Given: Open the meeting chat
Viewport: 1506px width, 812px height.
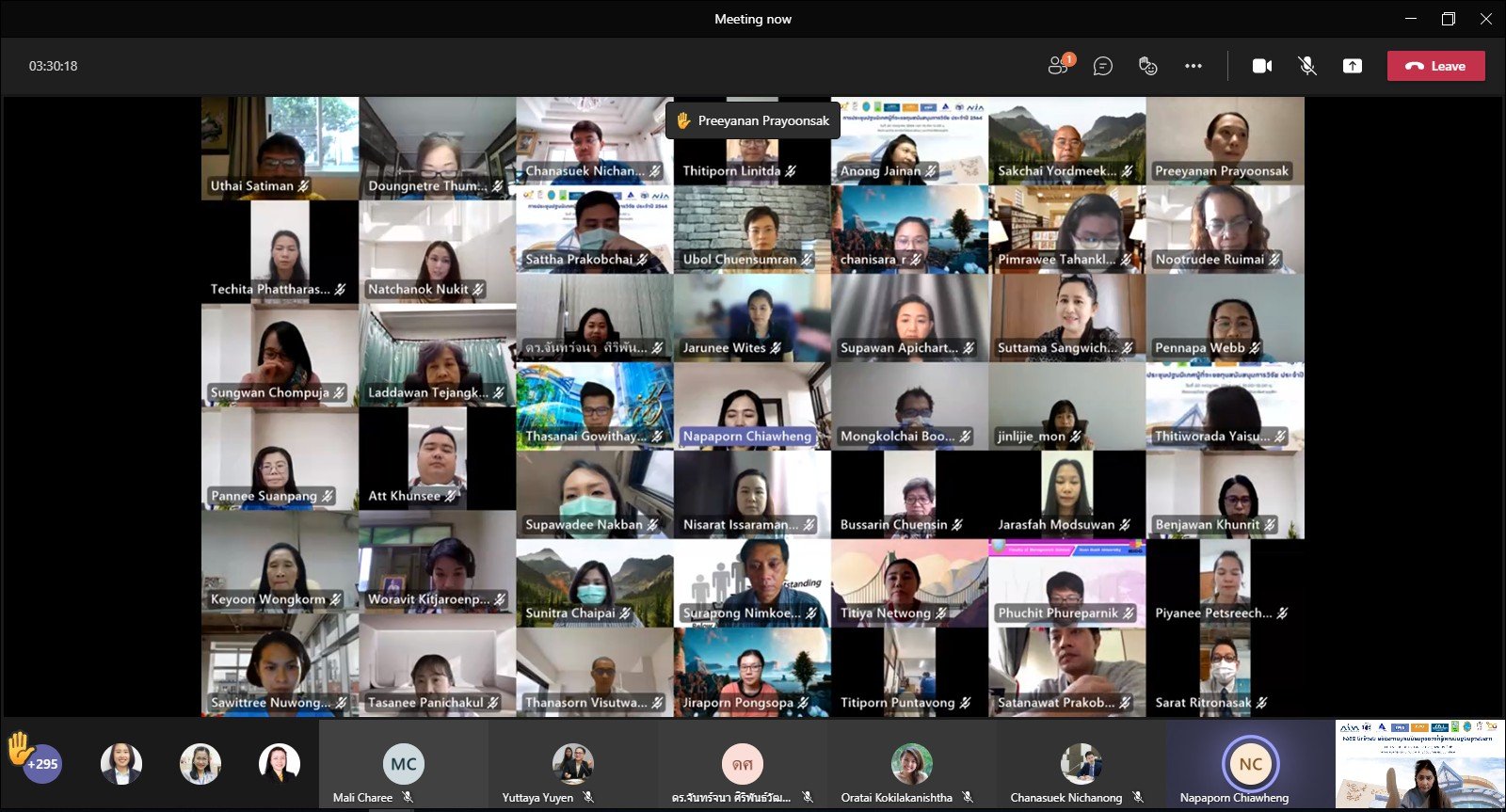Looking at the screenshot, I should (1103, 66).
